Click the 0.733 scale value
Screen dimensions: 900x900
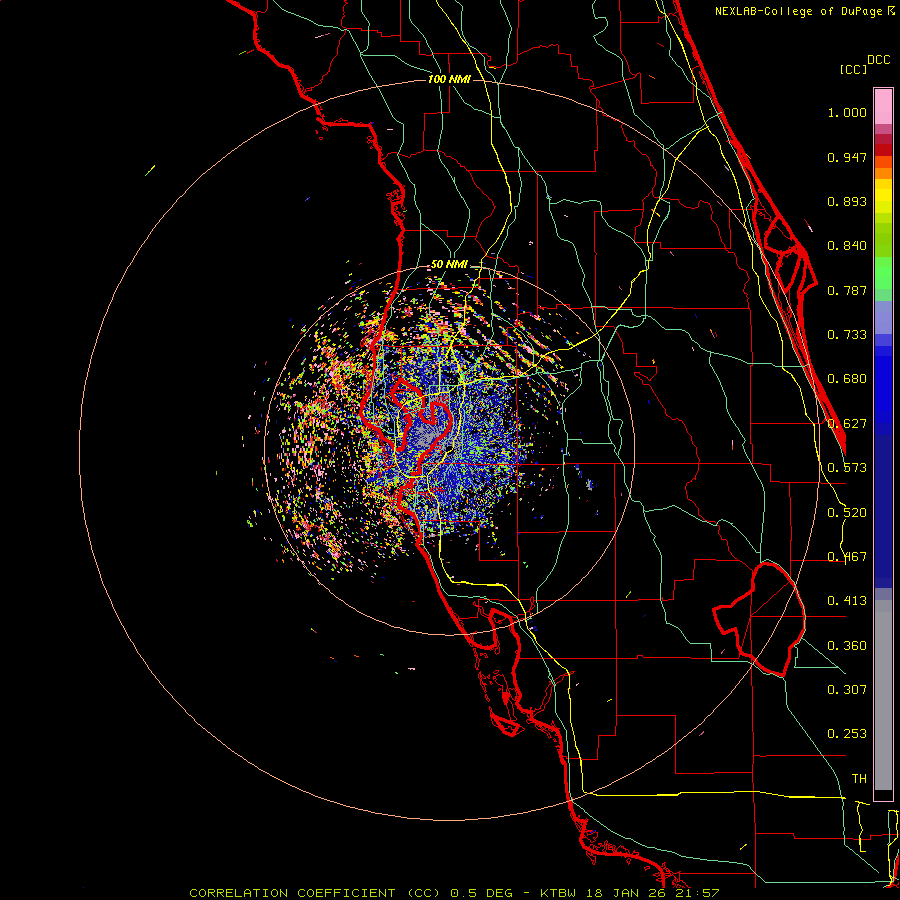[847, 335]
